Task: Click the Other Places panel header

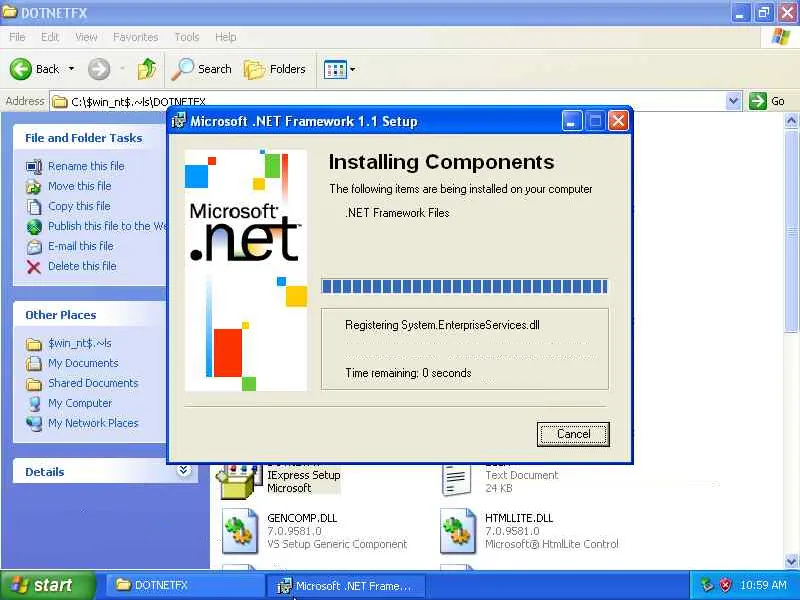Action: [x=61, y=315]
